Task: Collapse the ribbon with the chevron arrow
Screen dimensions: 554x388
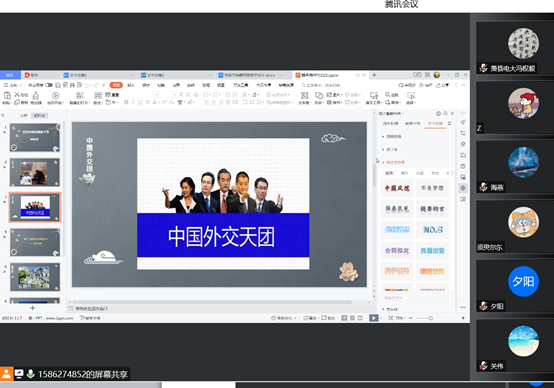Action: click(464, 85)
